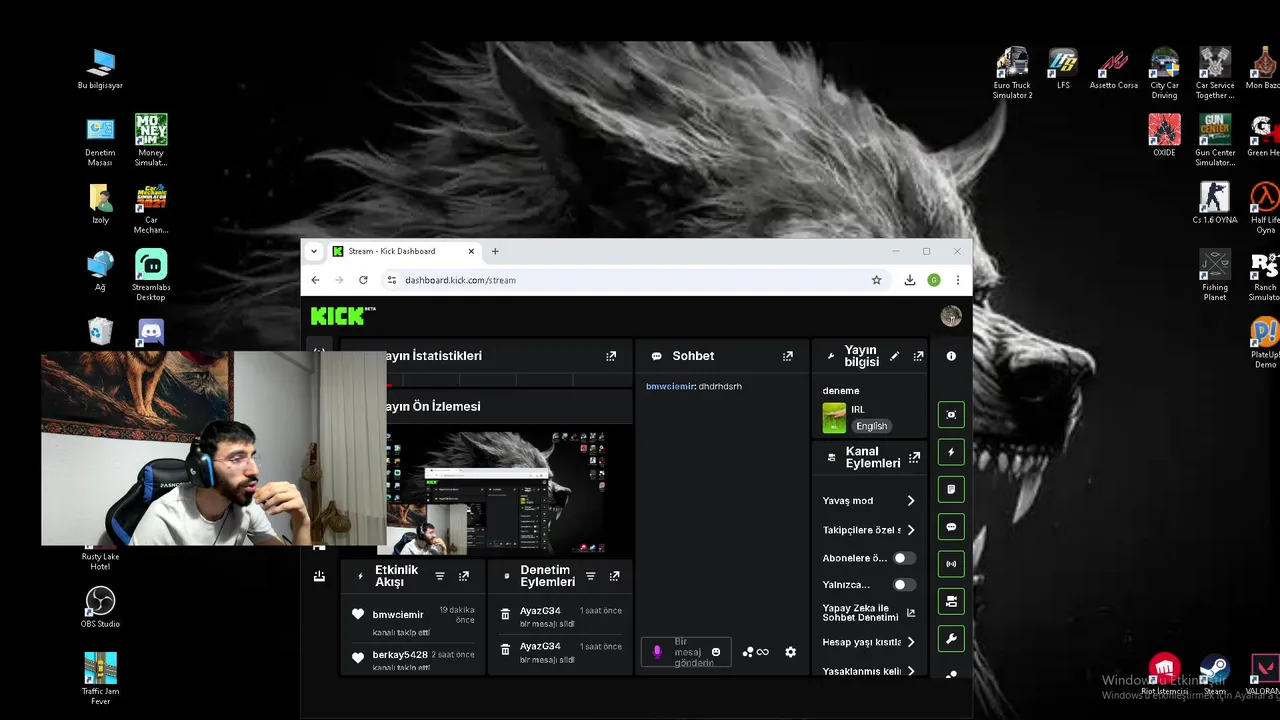Select the Fishing Planet desktop icon
This screenshot has width=1280, height=720.
(1215, 275)
